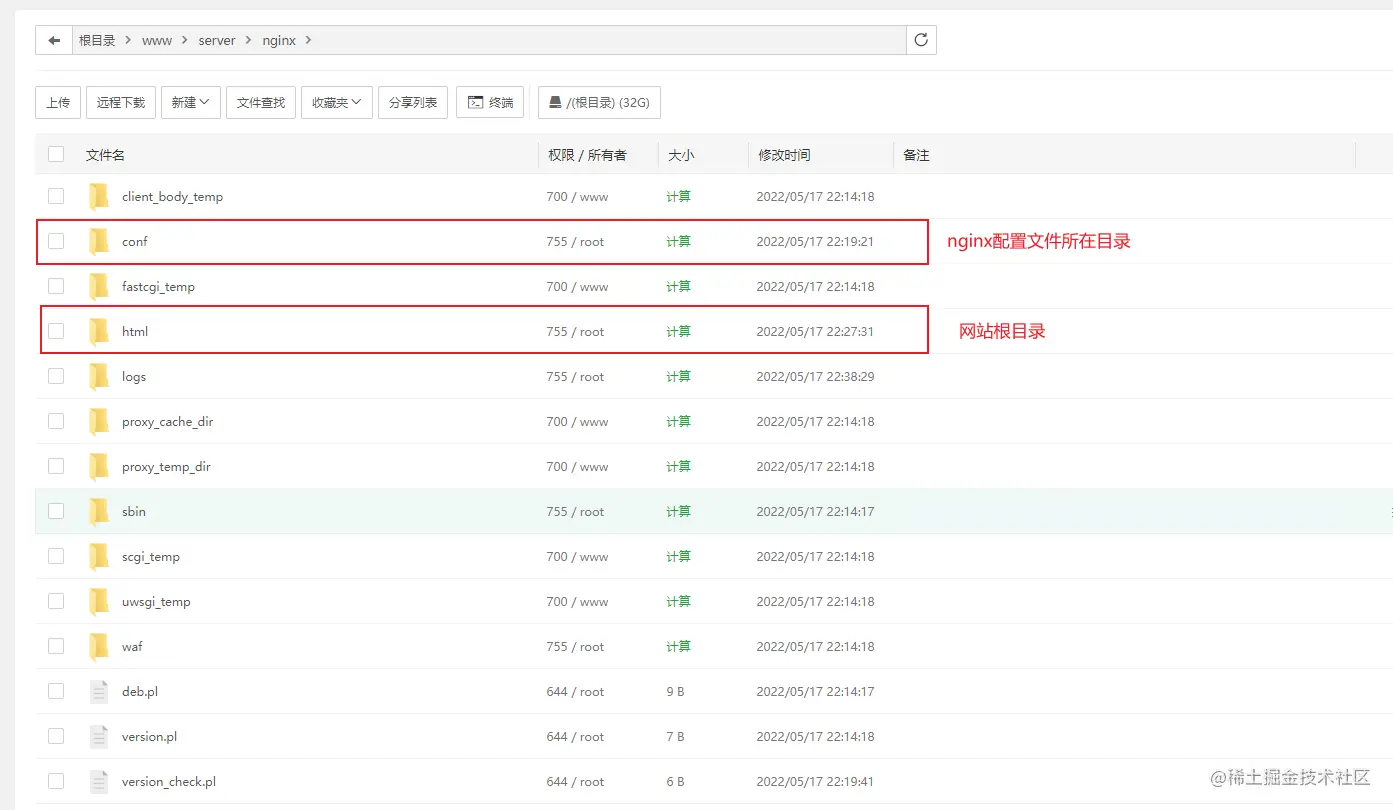Click deb.pl file icon
Screen dimensions: 1393x810
(98, 691)
